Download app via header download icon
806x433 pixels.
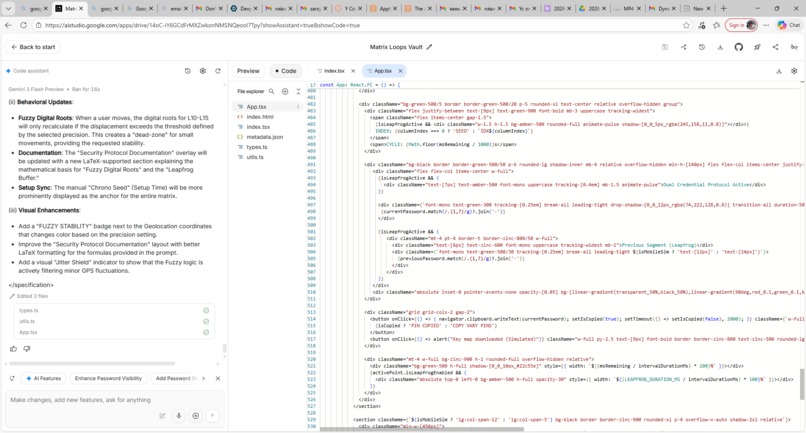pyautogui.click(x=720, y=47)
